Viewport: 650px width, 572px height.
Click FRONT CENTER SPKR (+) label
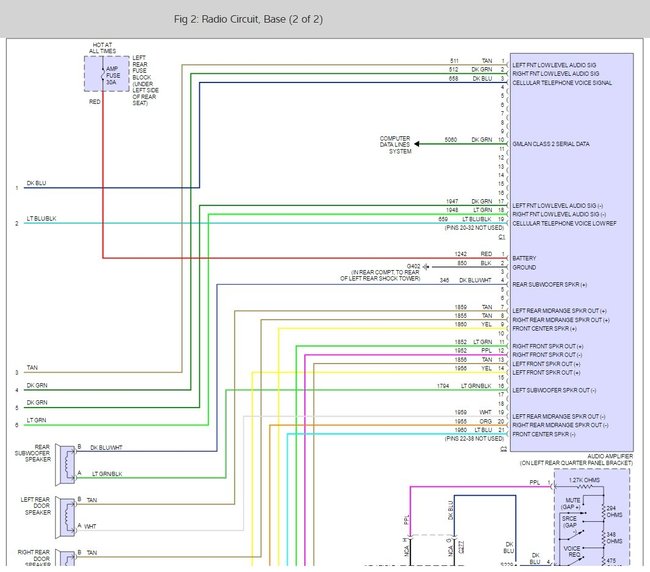click(x=544, y=329)
